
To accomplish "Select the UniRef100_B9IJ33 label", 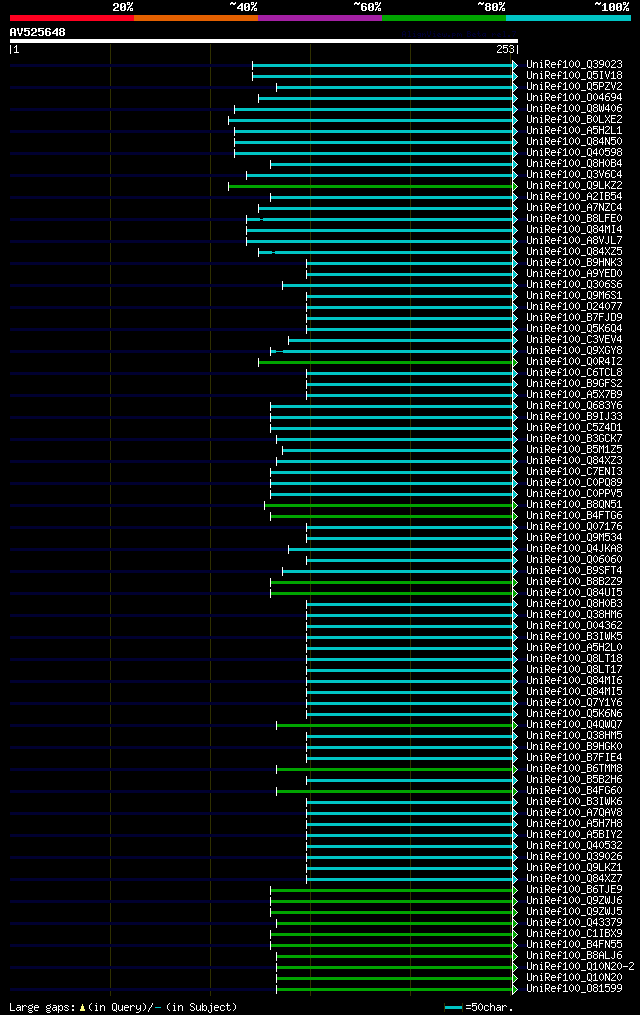I will (574, 417).
